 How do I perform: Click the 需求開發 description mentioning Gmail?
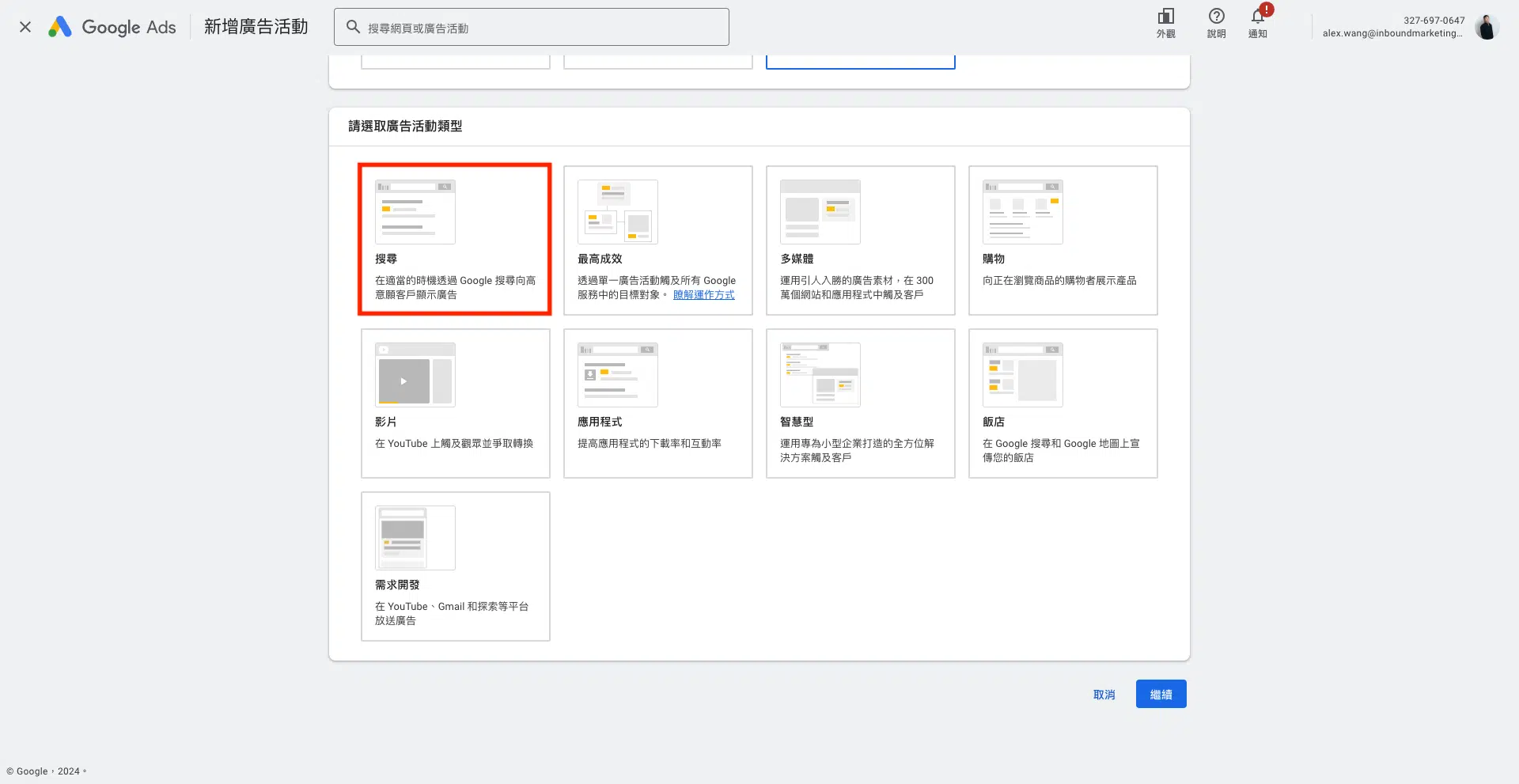[x=452, y=613]
